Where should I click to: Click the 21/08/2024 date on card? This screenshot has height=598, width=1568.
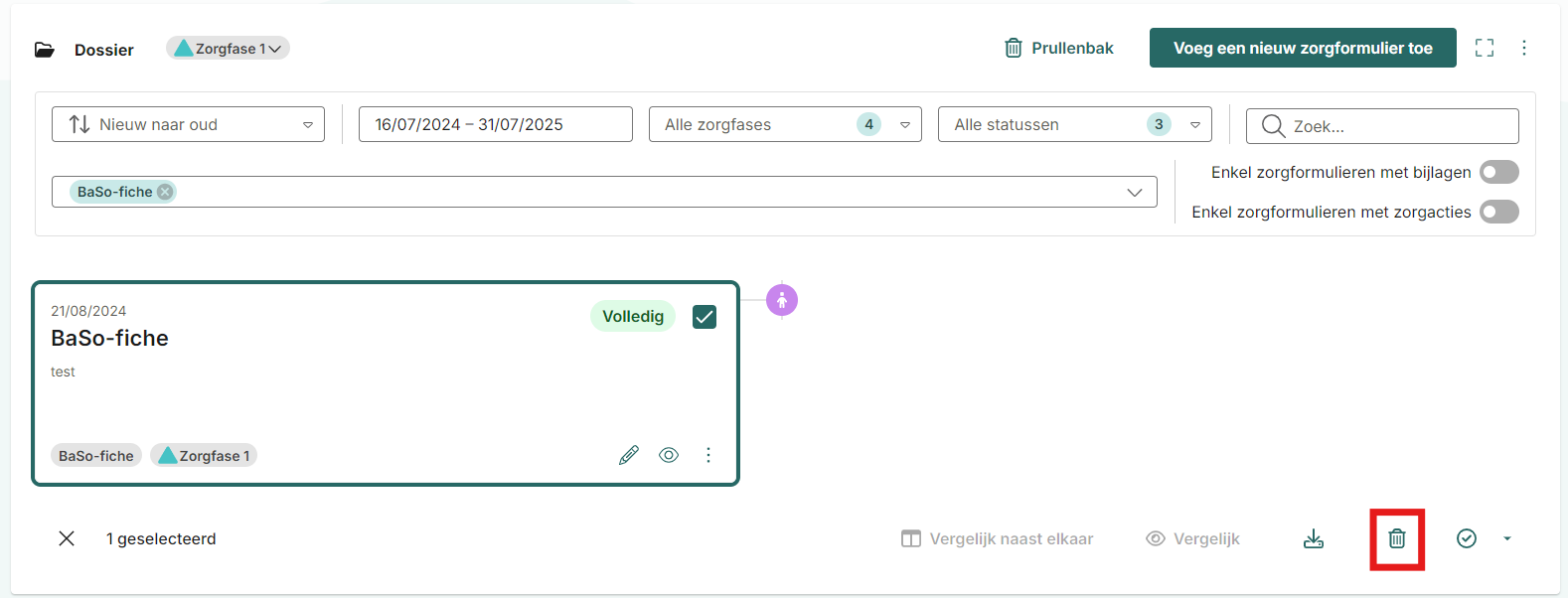pyautogui.click(x=88, y=311)
